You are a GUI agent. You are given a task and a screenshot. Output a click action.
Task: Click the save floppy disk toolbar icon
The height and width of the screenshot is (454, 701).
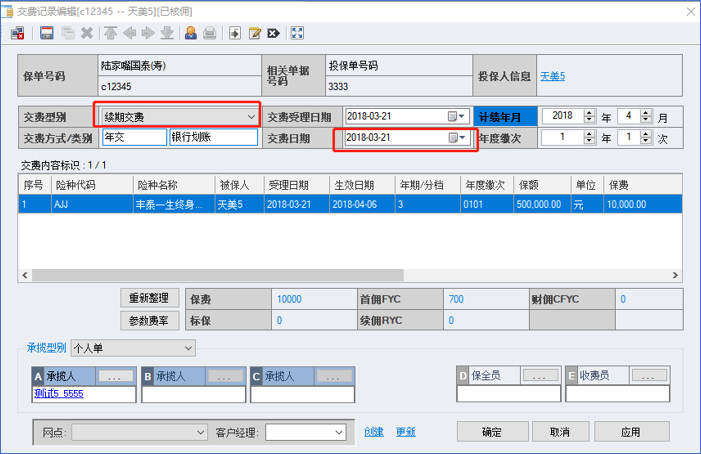[46, 33]
